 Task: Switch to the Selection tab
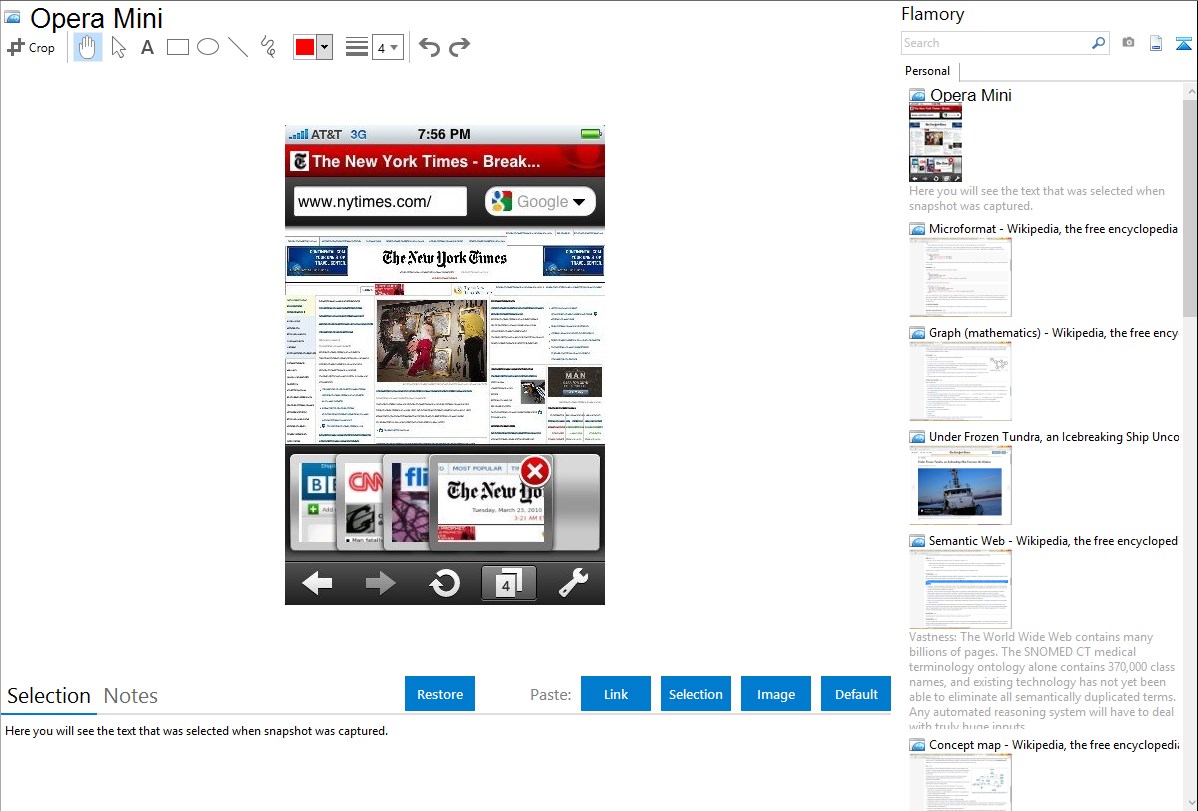point(49,696)
